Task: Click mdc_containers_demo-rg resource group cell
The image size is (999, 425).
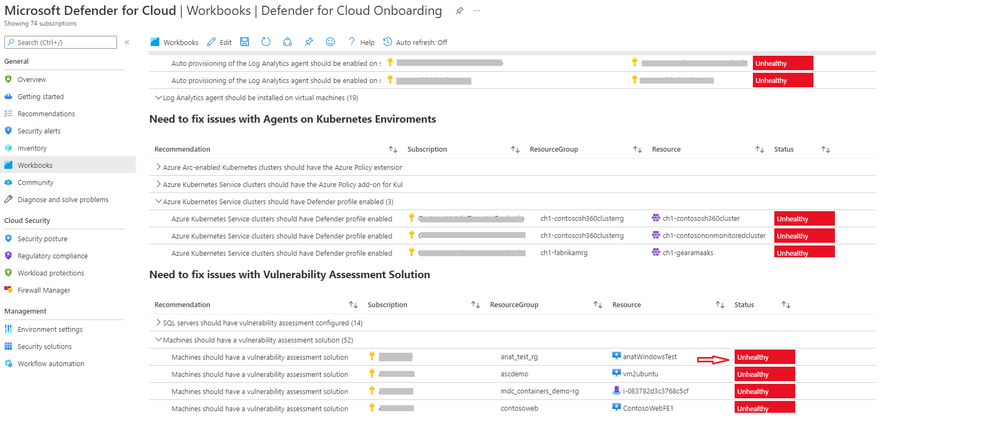Action: [x=539, y=391]
